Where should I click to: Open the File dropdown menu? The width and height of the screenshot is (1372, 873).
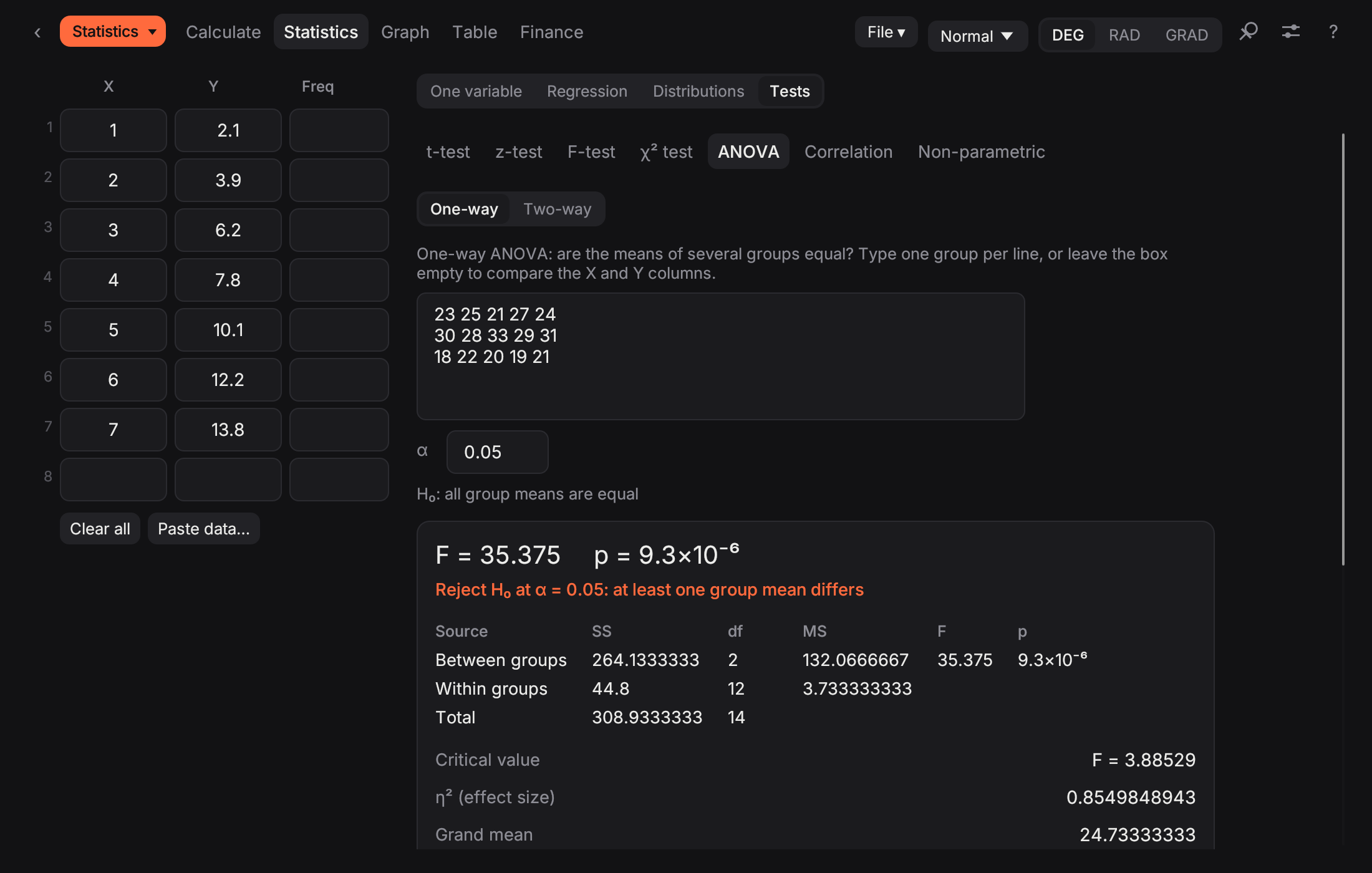coord(886,32)
